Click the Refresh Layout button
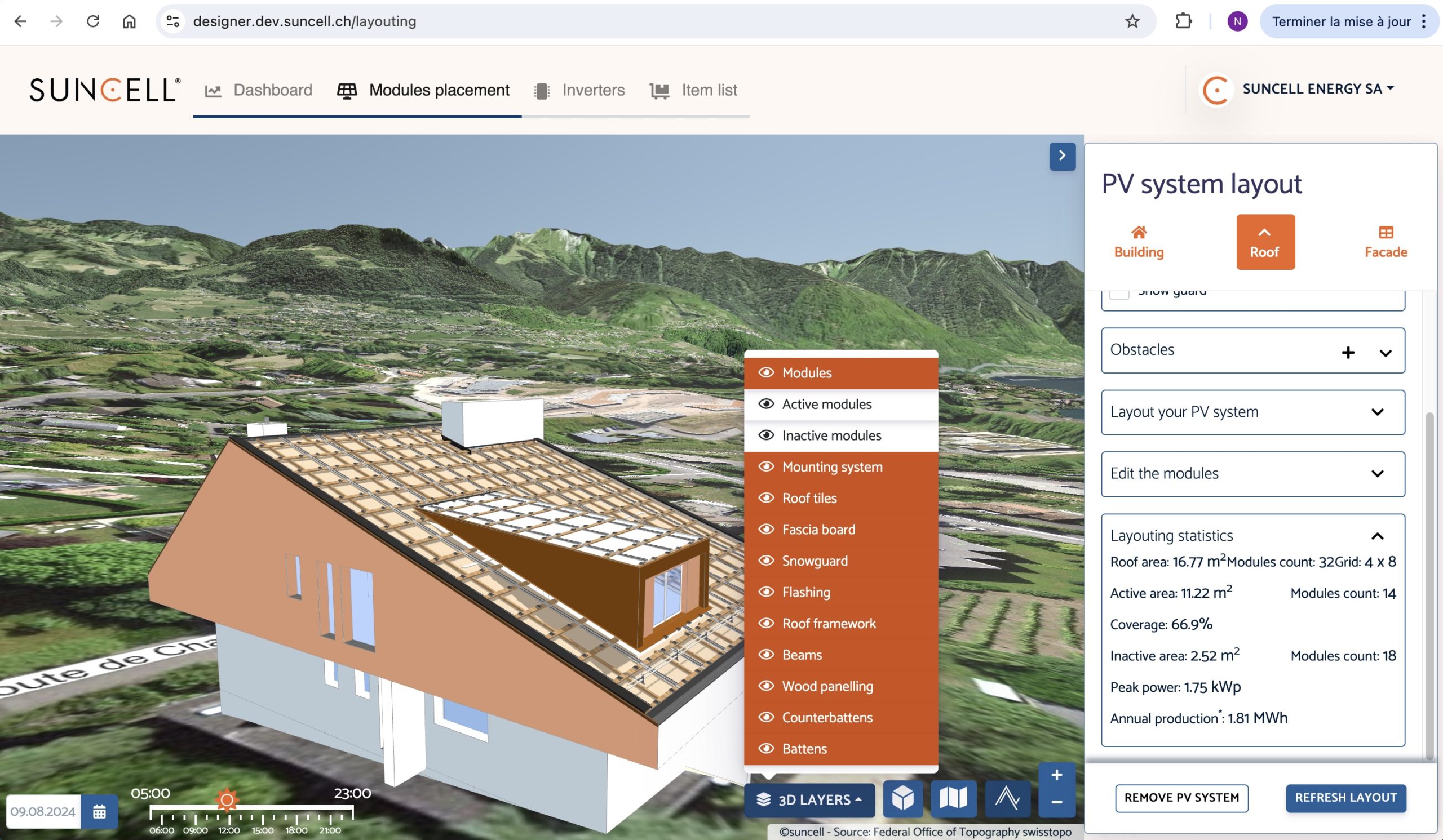This screenshot has height=840, width=1443. (x=1345, y=798)
